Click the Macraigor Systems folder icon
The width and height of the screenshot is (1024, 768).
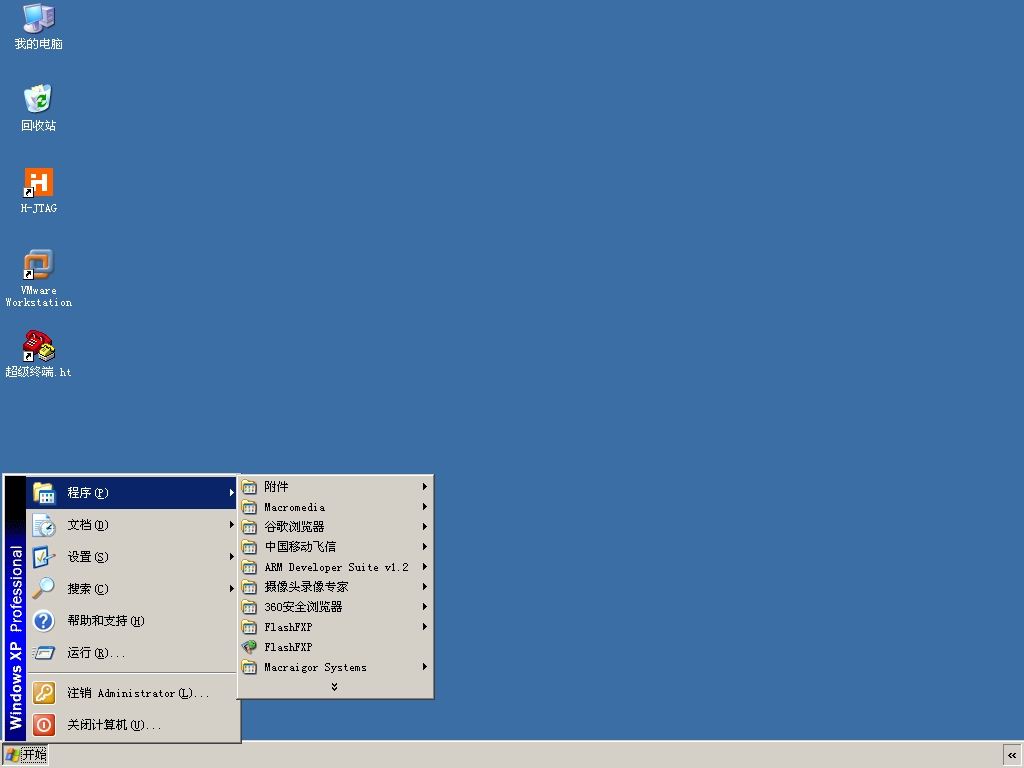(249, 667)
